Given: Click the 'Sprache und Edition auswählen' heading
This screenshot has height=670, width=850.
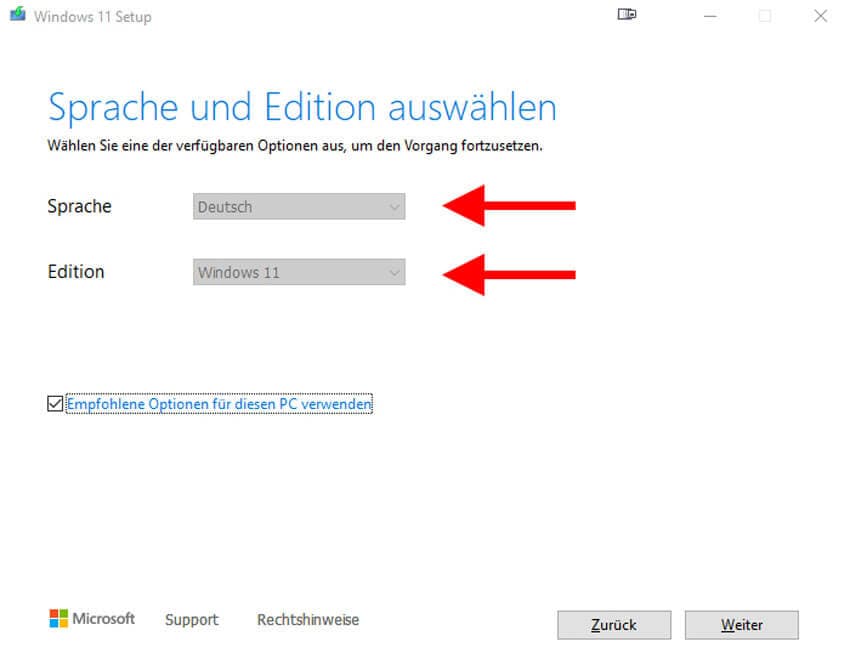Looking at the screenshot, I should point(302,107).
